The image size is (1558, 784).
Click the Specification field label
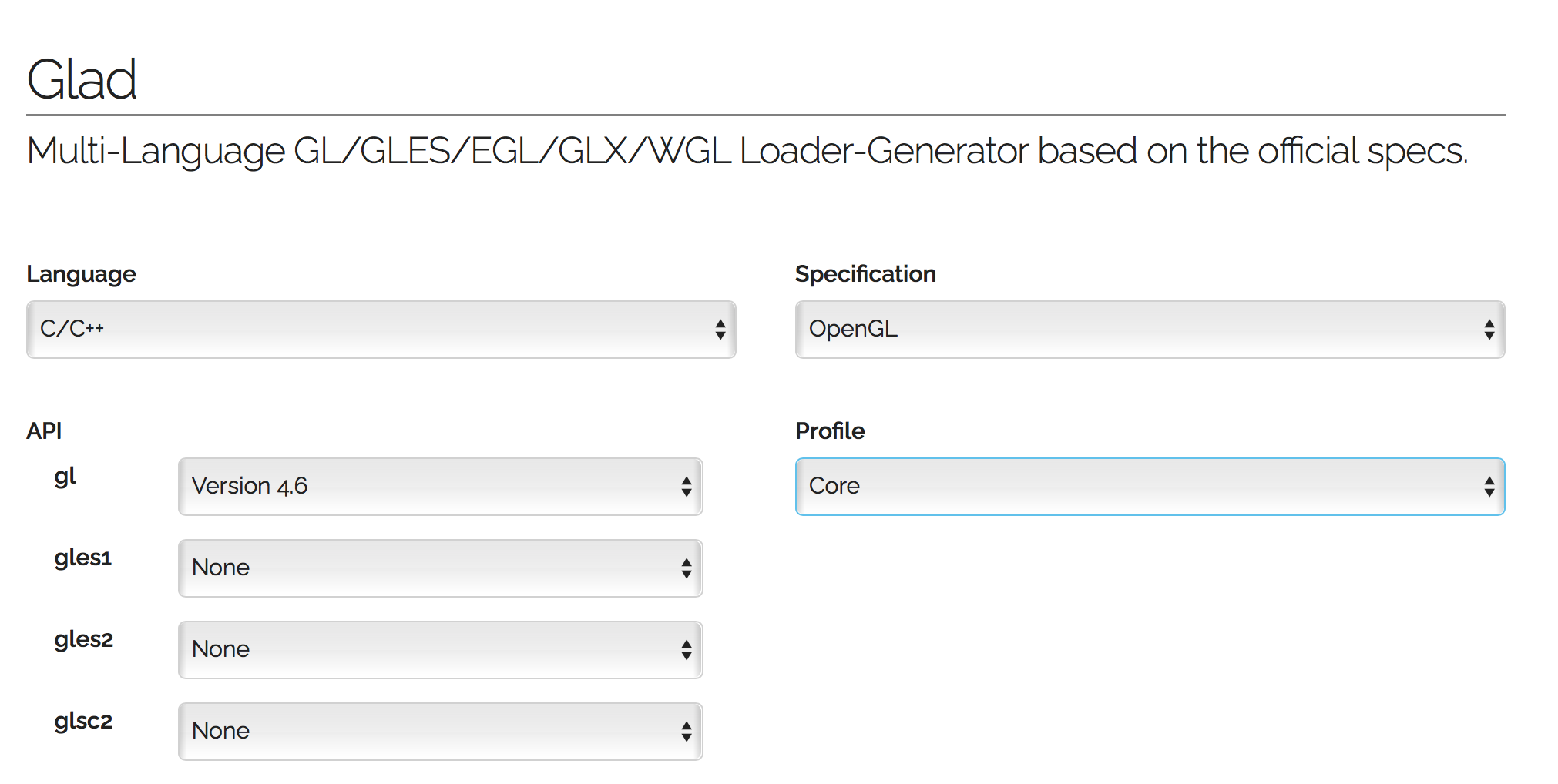coord(865,274)
